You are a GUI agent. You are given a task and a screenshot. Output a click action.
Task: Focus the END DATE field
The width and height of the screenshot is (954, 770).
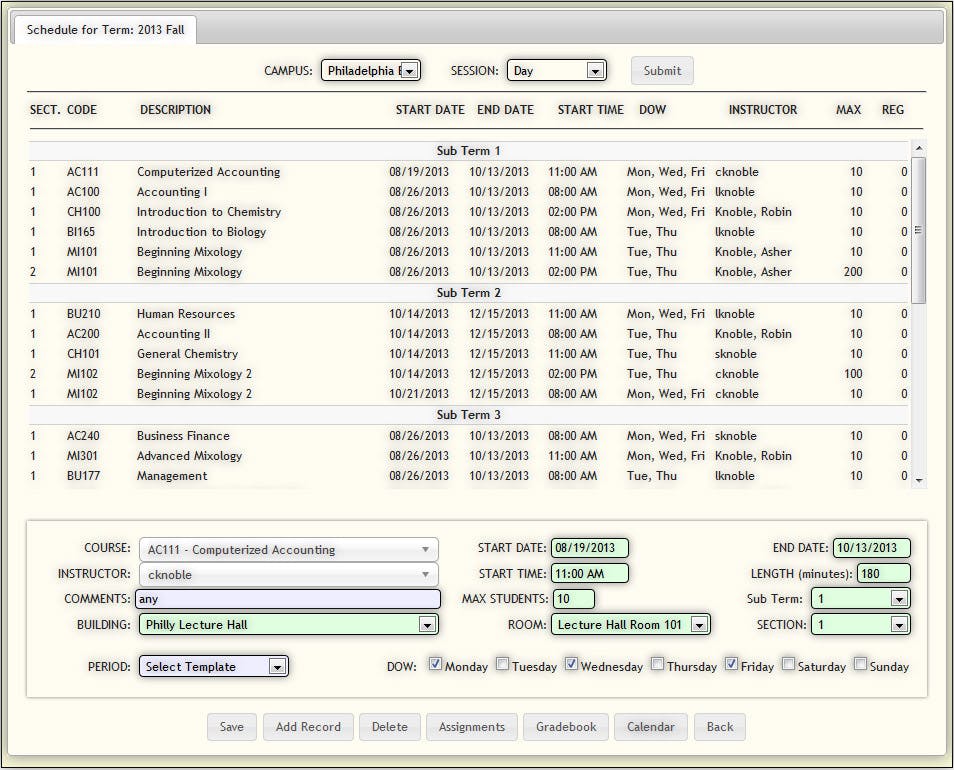click(x=871, y=548)
